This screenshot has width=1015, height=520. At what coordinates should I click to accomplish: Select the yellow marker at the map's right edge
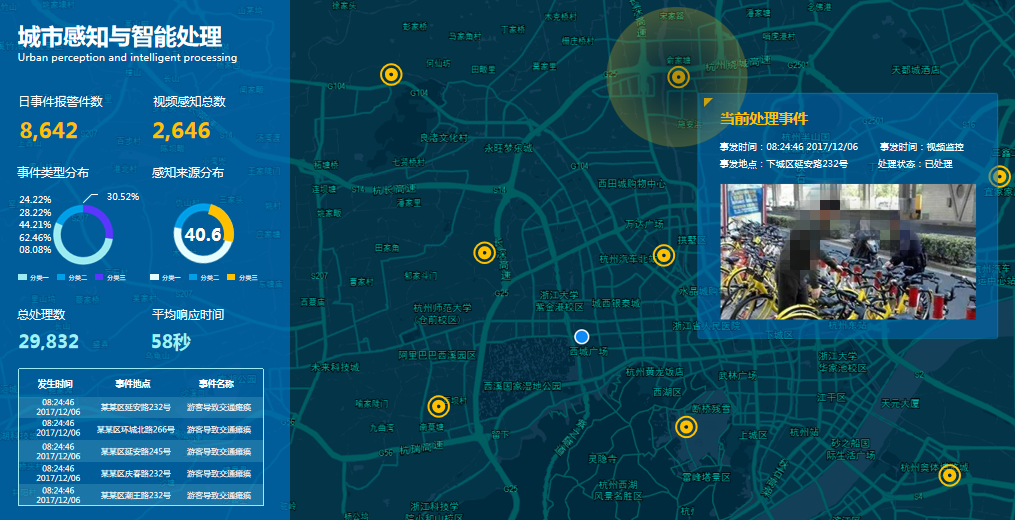999,177
